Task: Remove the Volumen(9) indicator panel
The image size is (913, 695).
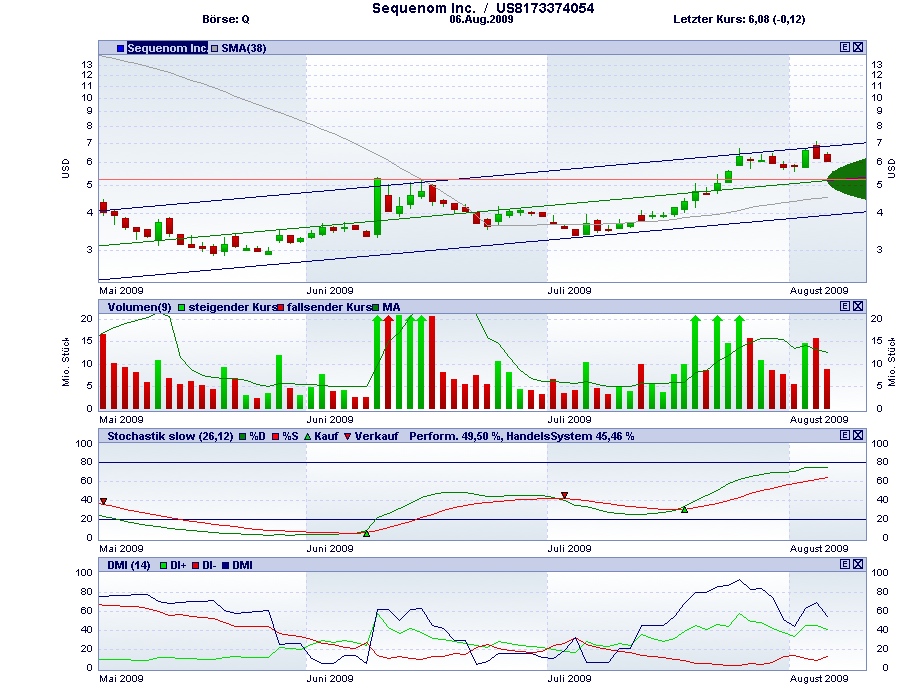Action: (x=858, y=306)
